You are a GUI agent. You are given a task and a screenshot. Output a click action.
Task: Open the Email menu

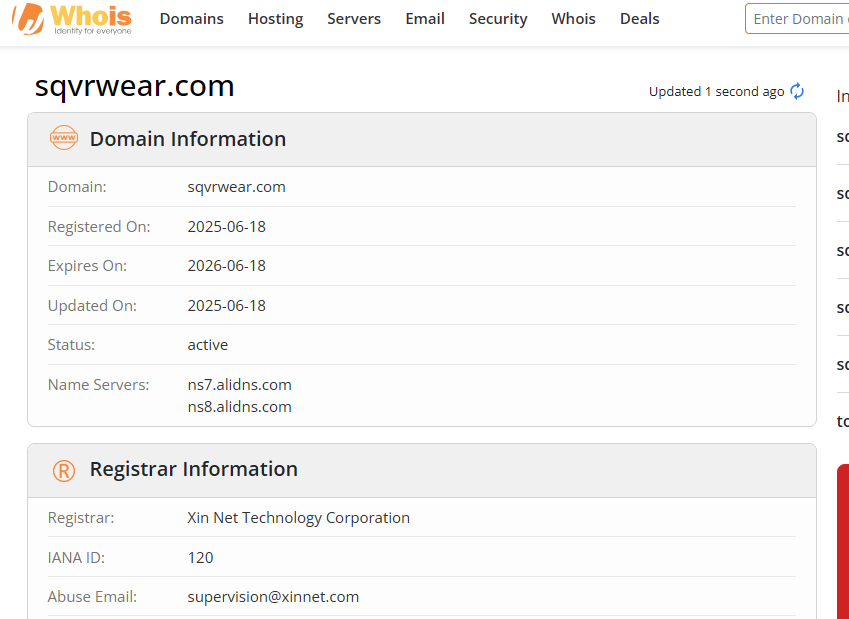[x=425, y=19]
